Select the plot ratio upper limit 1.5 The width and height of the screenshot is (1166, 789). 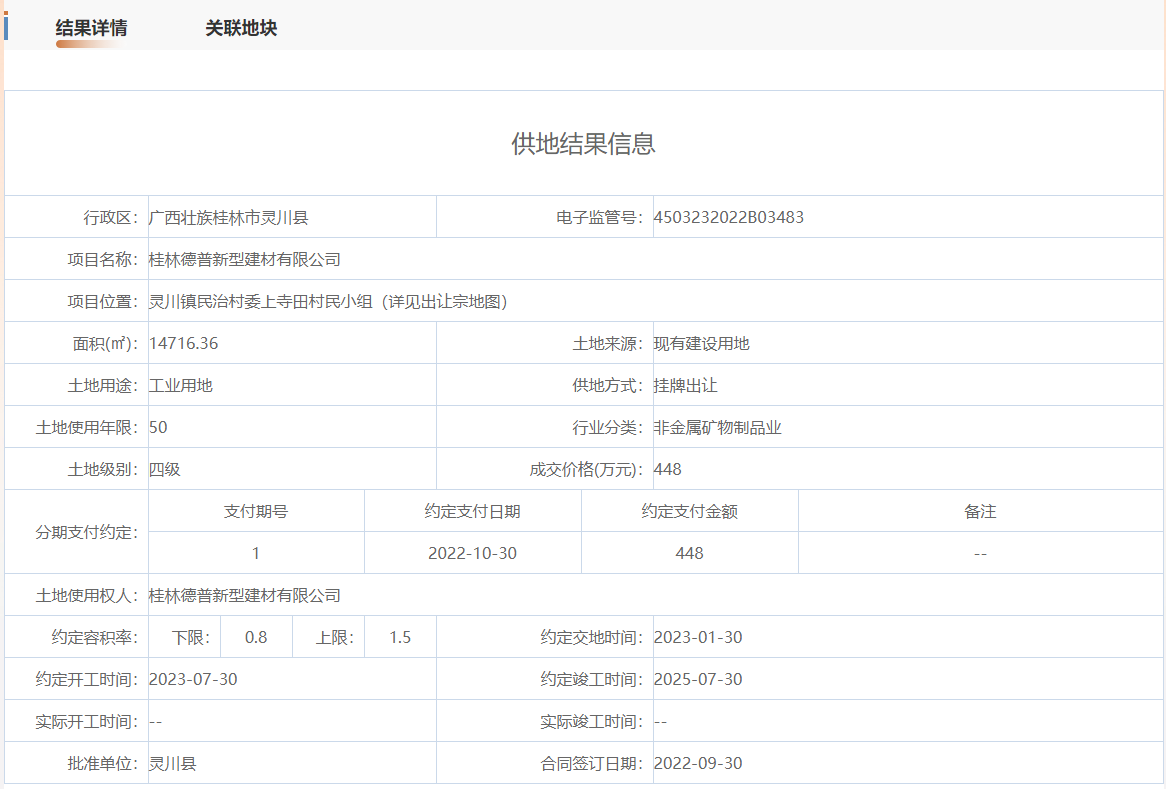[400, 638]
